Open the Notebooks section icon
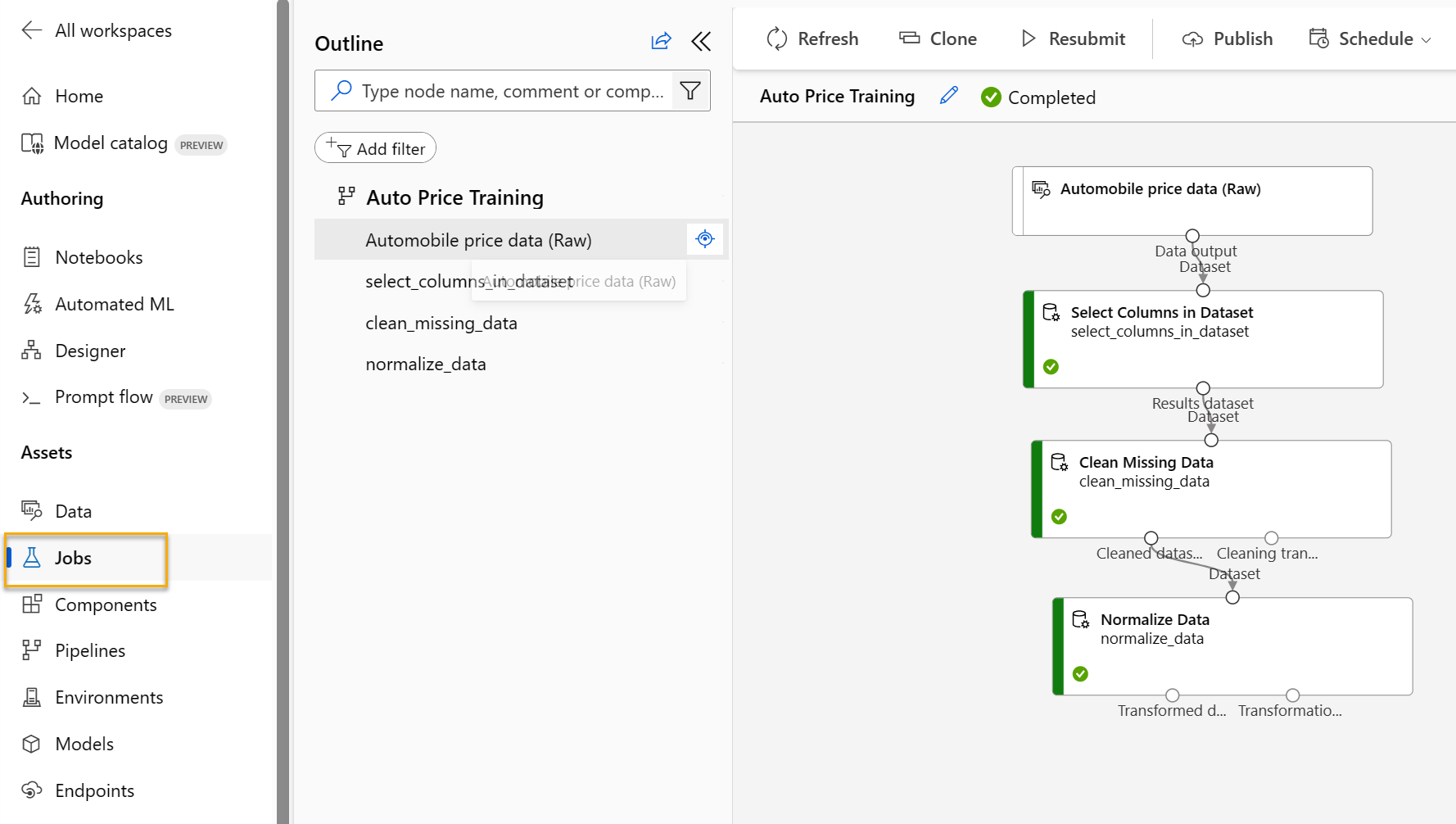The image size is (1456, 824). (32, 256)
